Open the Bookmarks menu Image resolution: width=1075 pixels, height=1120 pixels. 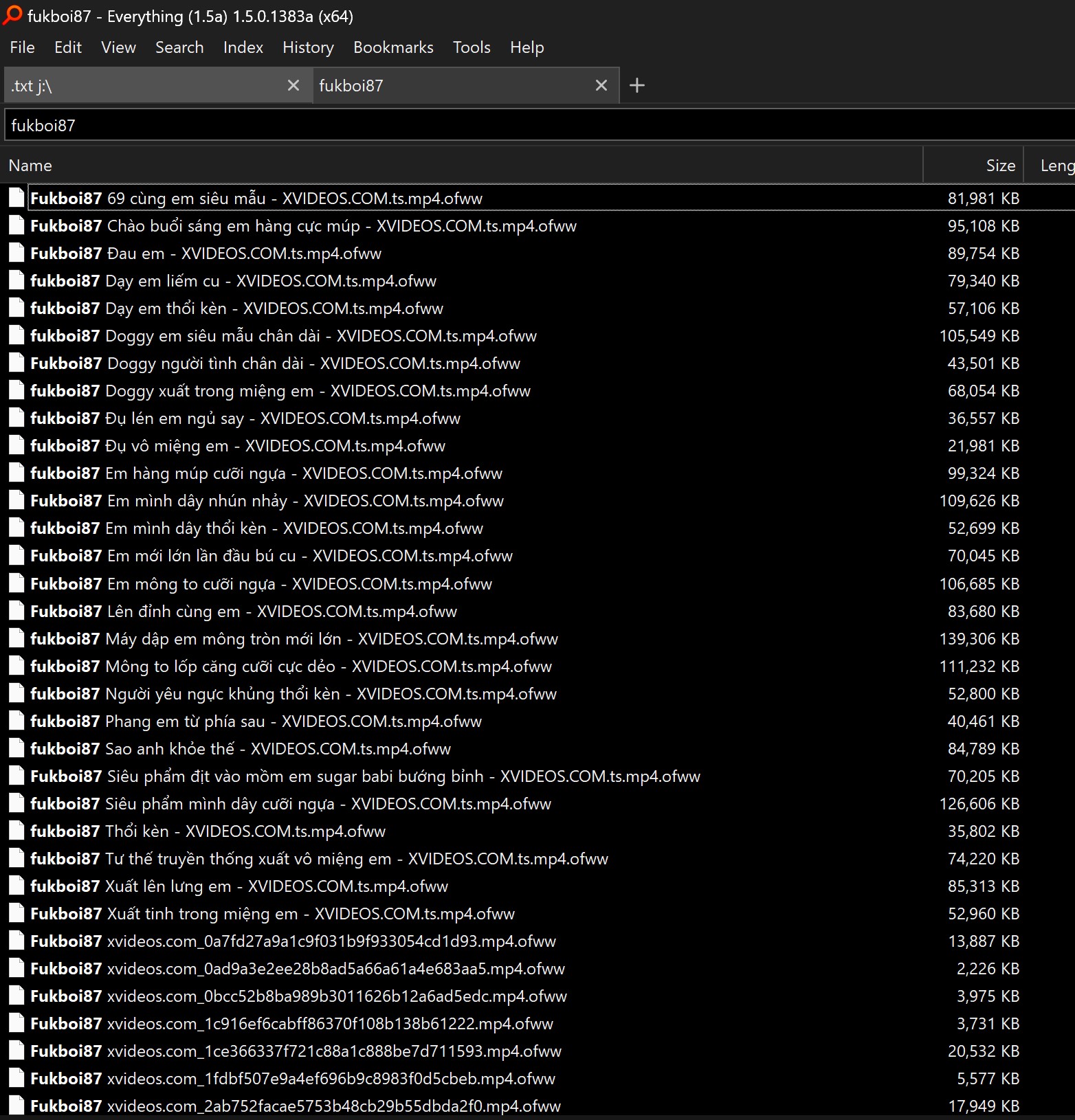click(393, 47)
